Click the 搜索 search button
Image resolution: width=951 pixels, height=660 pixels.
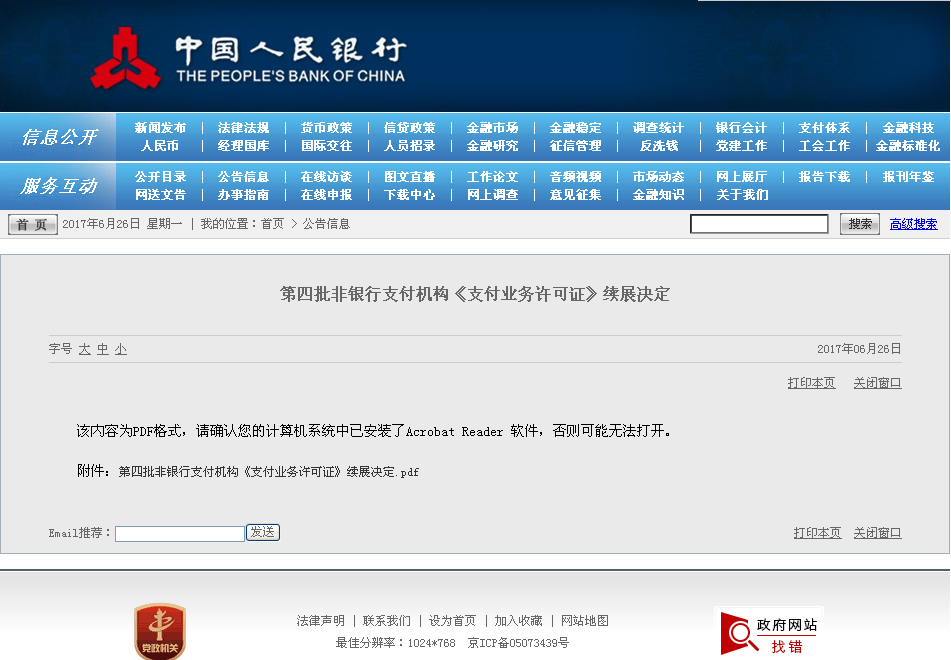(x=859, y=224)
